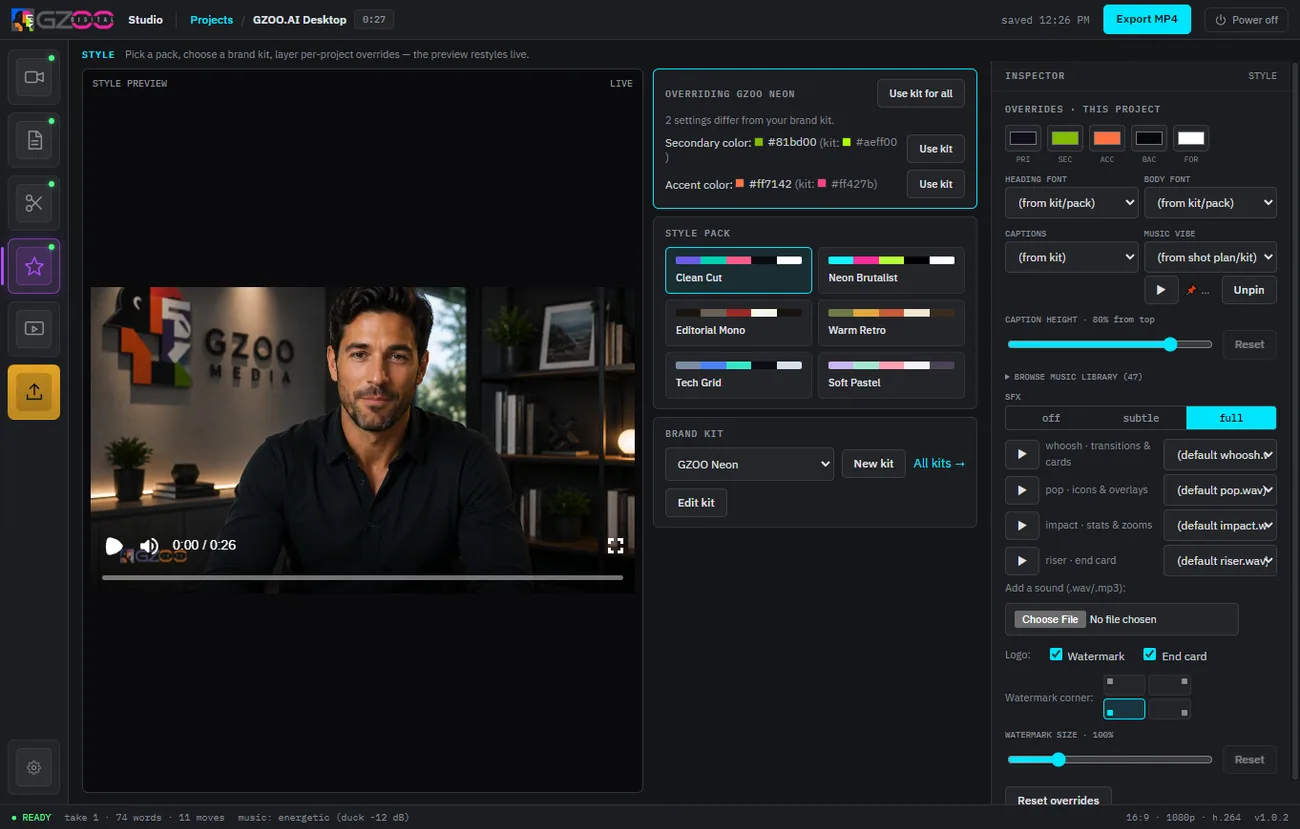Mute the preview video speaker icon
This screenshot has height=829, width=1300.
point(149,546)
